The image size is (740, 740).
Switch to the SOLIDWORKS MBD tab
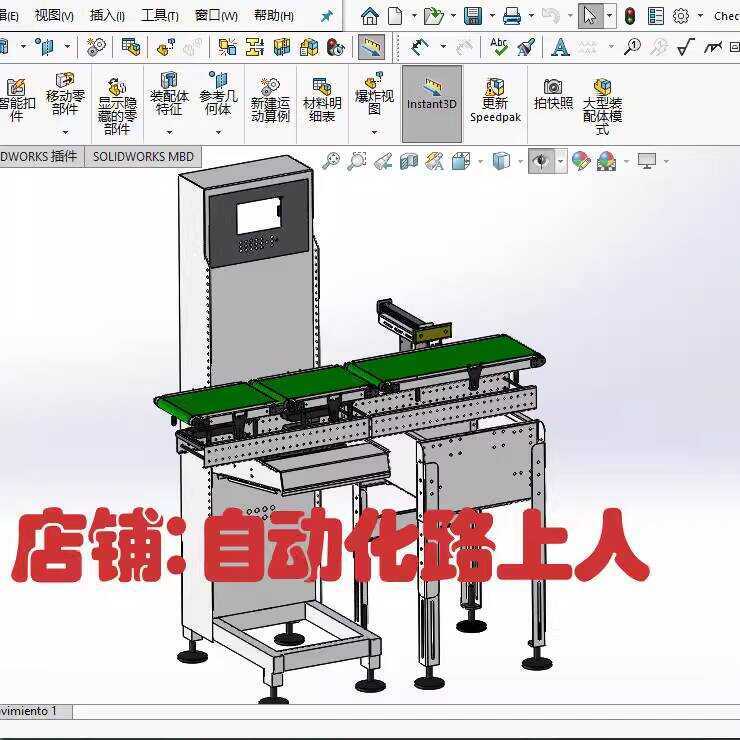(x=143, y=156)
